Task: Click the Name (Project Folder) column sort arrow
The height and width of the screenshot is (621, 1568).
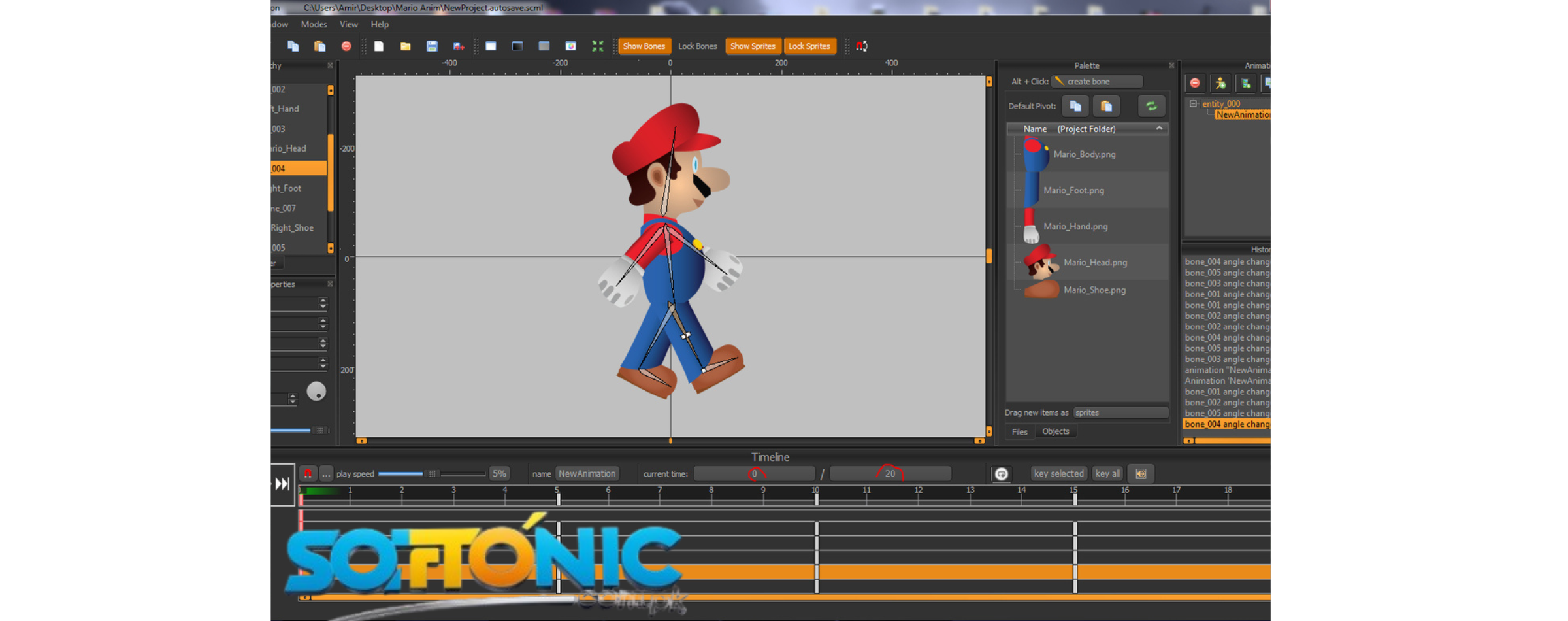Action: (x=1159, y=128)
